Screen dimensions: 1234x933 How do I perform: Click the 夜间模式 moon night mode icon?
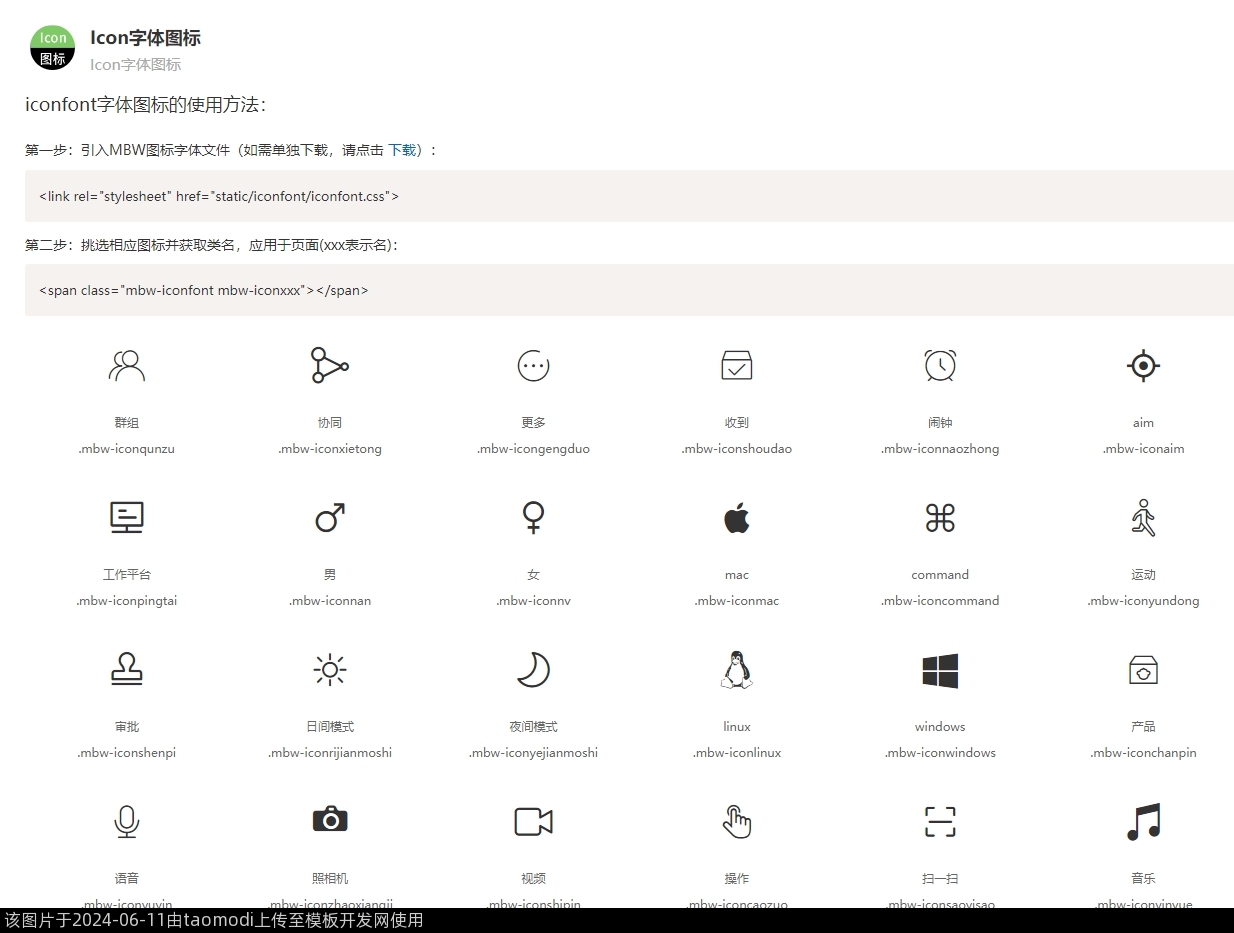(533, 669)
